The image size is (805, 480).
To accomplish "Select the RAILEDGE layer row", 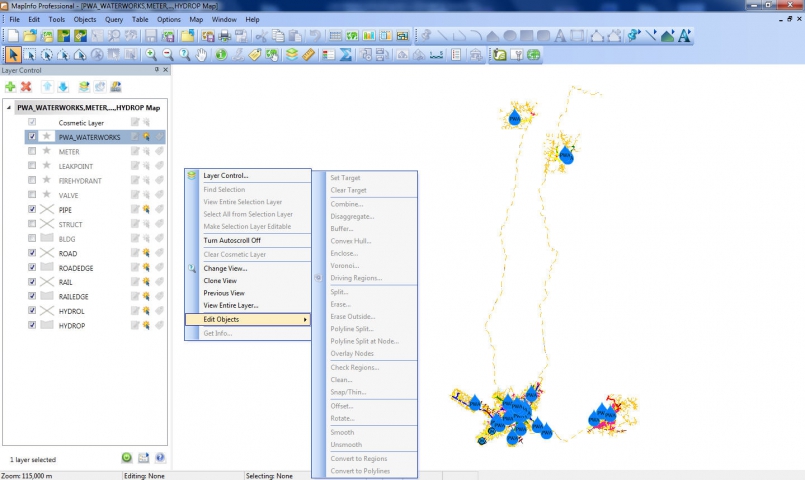I will pos(95,296).
